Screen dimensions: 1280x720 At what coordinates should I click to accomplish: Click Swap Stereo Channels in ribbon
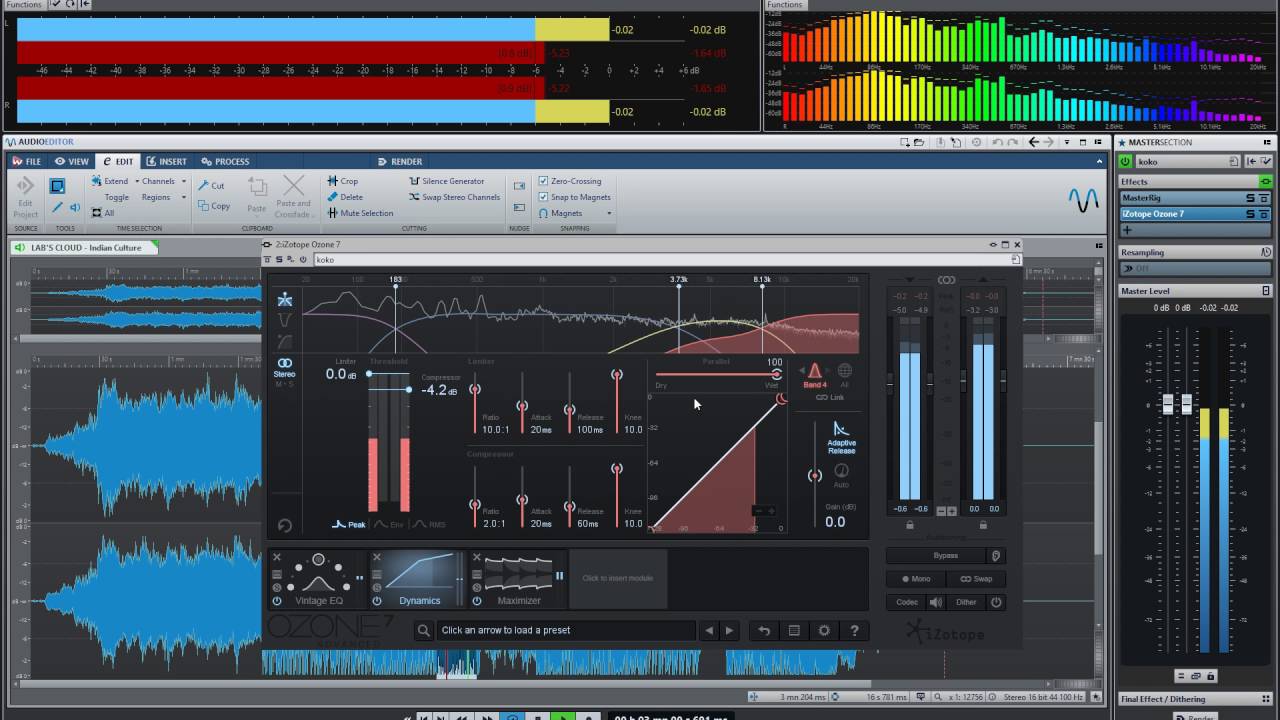[454, 197]
